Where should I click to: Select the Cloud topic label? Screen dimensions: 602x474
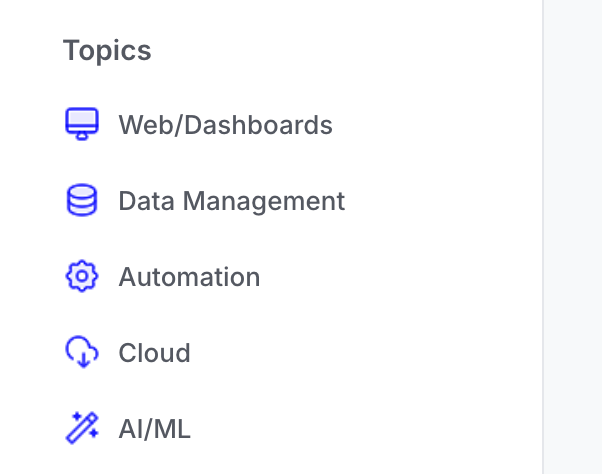click(154, 353)
